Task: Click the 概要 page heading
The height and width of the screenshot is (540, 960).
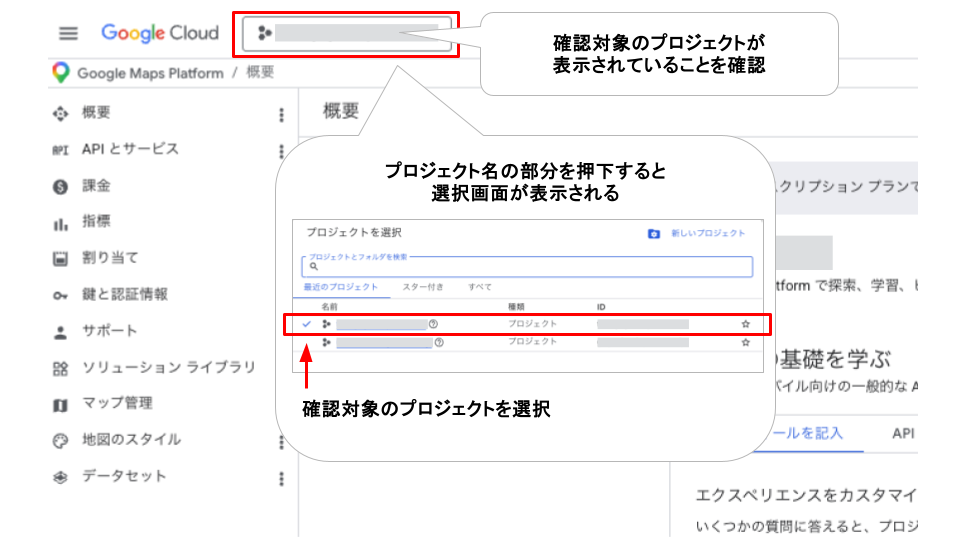Action: pos(341,111)
